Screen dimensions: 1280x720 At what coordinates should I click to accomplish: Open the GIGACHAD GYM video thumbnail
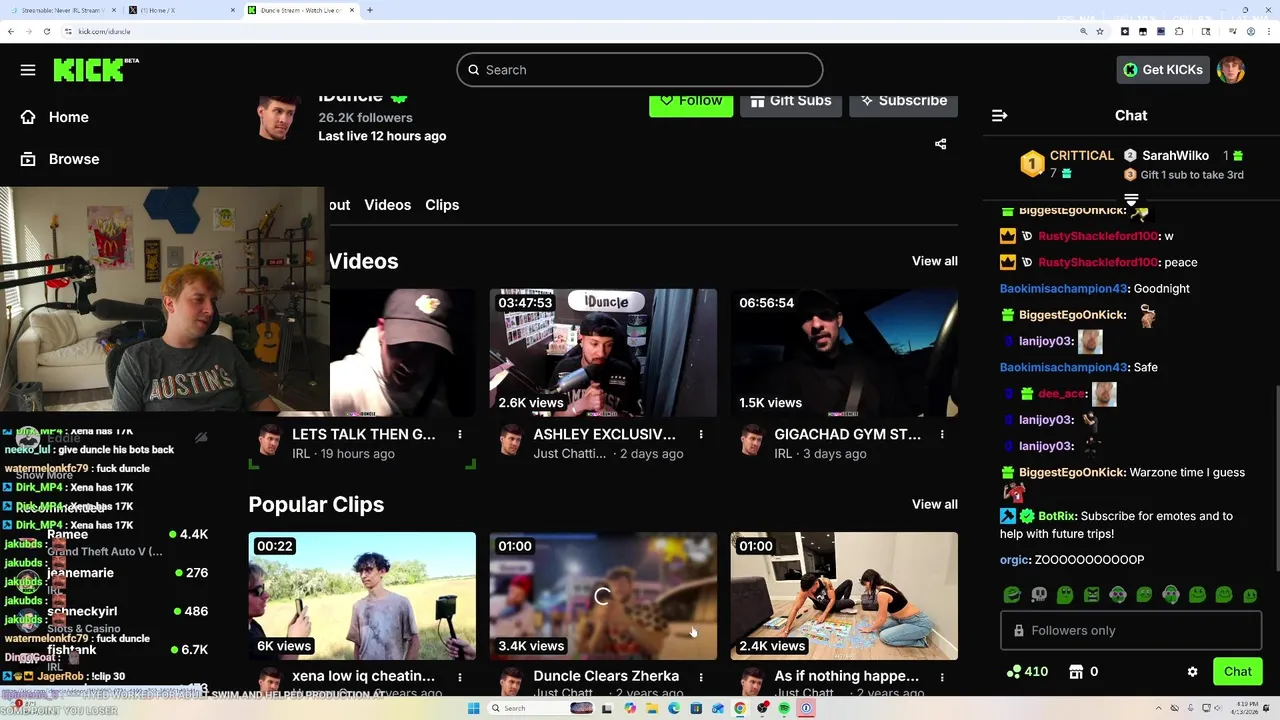(844, 352)
